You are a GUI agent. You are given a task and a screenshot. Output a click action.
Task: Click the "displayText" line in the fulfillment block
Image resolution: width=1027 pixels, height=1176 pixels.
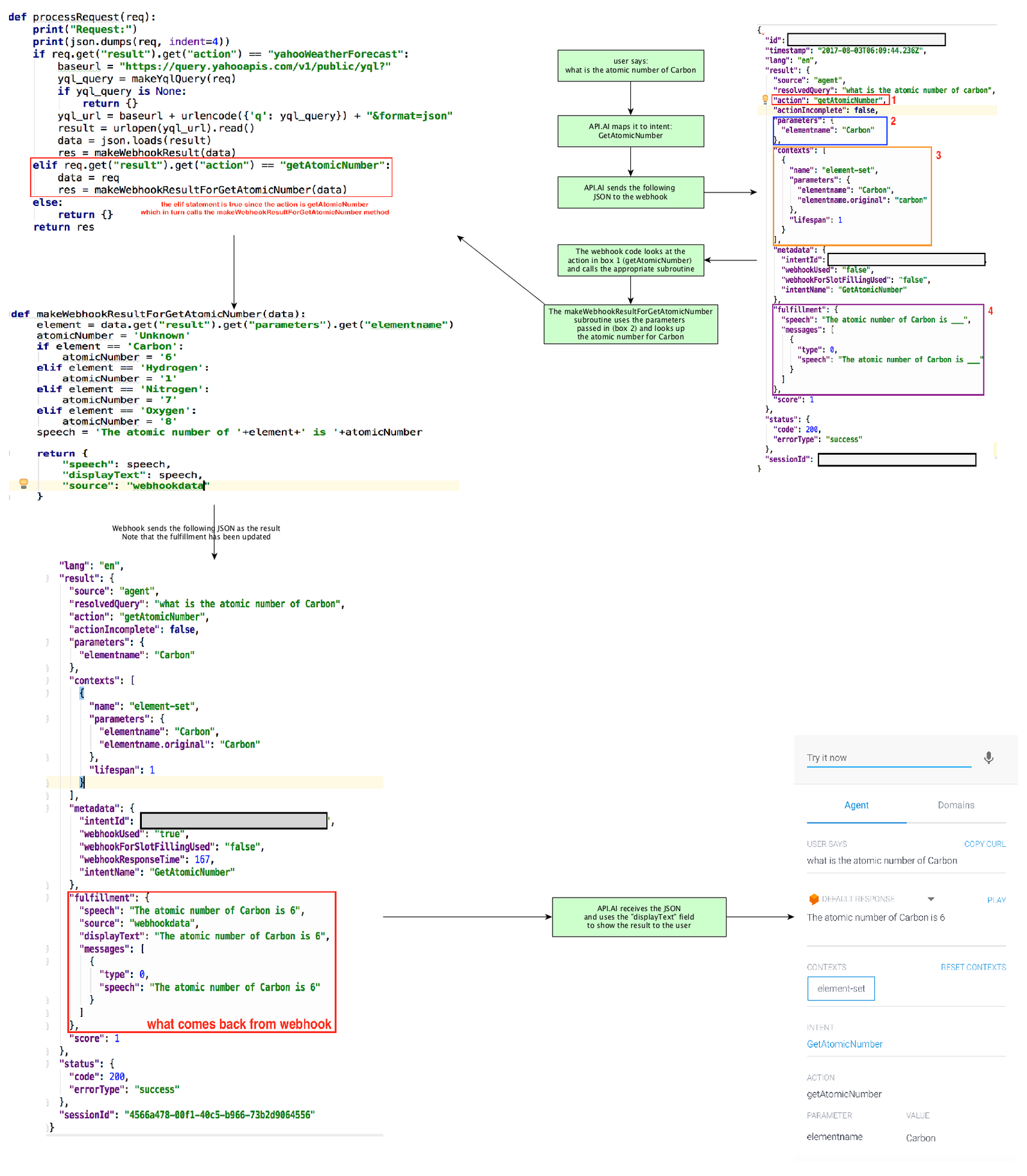[204, 936]
